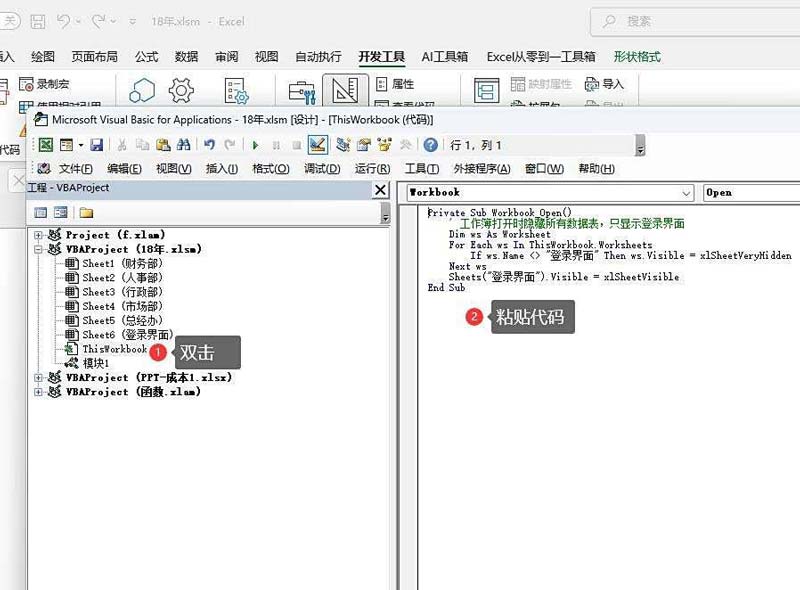Click View Code icon in Project panel
Screen dimensions: 800x590
(x=40, y=213)
